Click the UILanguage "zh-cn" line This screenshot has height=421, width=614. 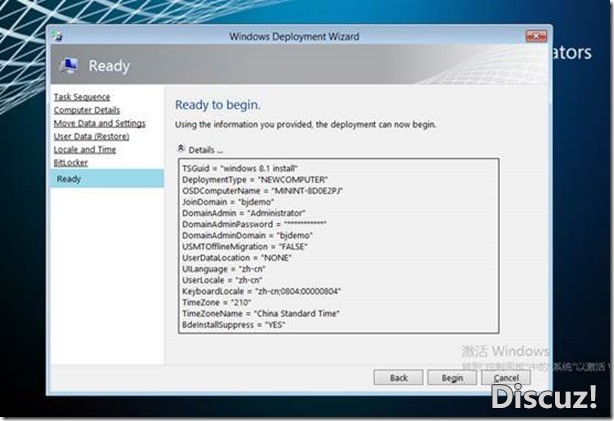[x=224, y=269]
